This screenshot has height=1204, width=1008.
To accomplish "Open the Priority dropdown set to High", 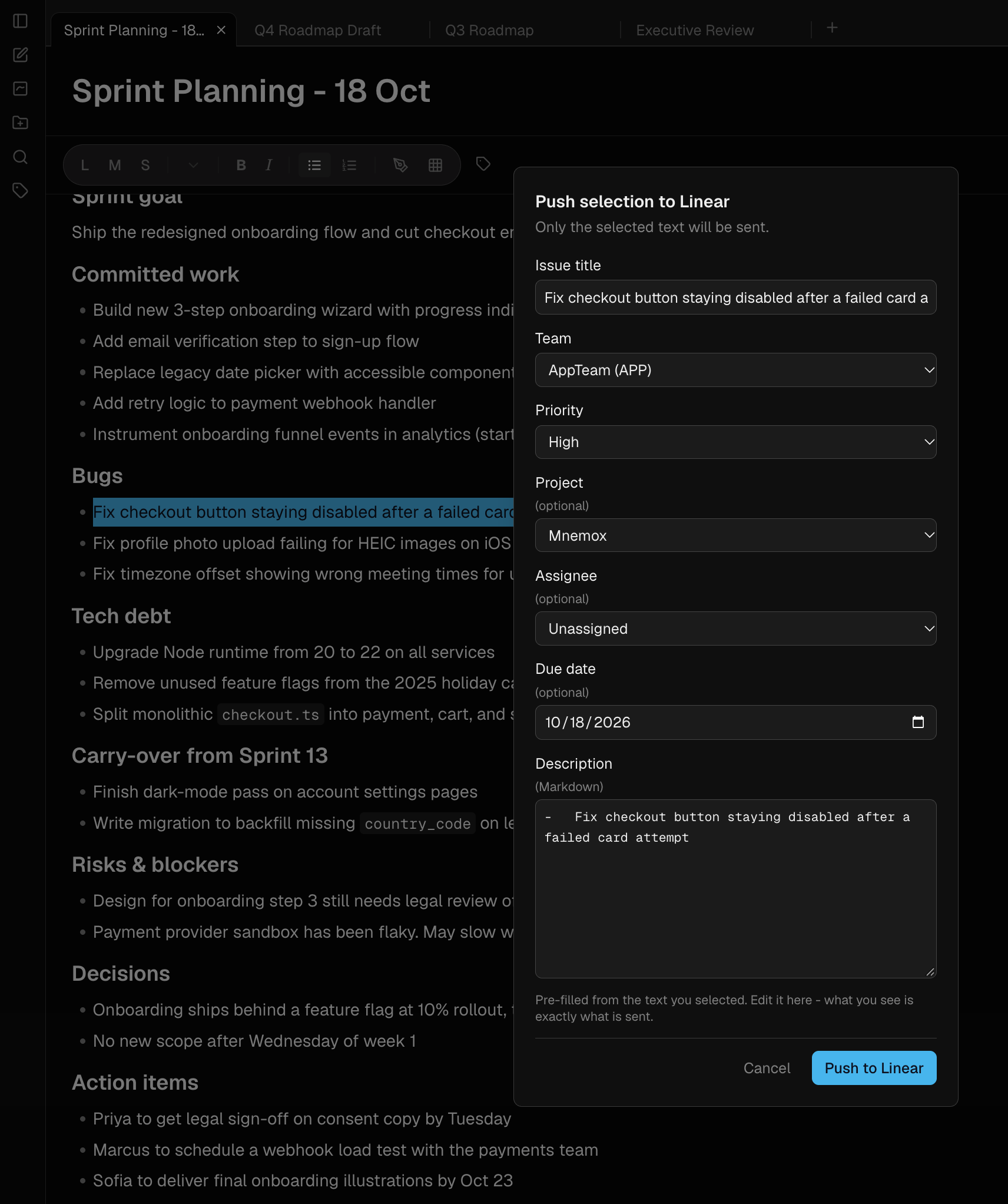I will click(x=735, y=442).
